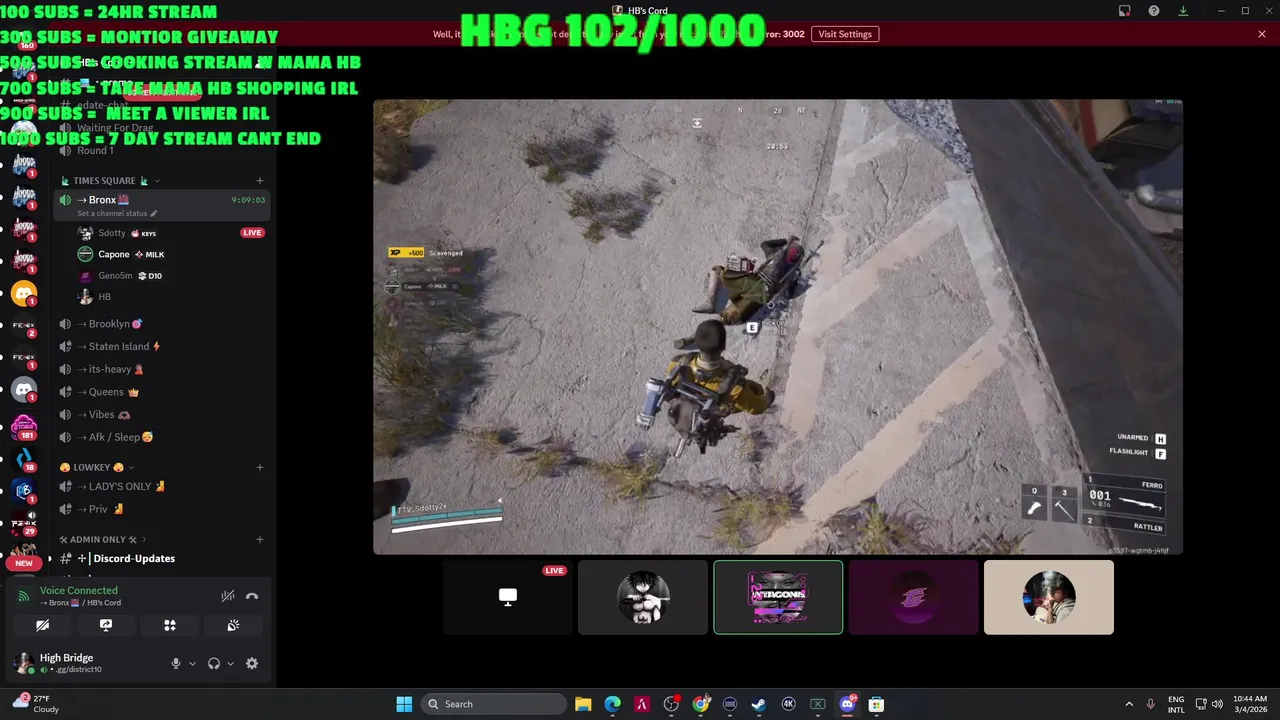1280x720 pixels.
Task: Click the main game stream video
Action: (x=778, y=326)
